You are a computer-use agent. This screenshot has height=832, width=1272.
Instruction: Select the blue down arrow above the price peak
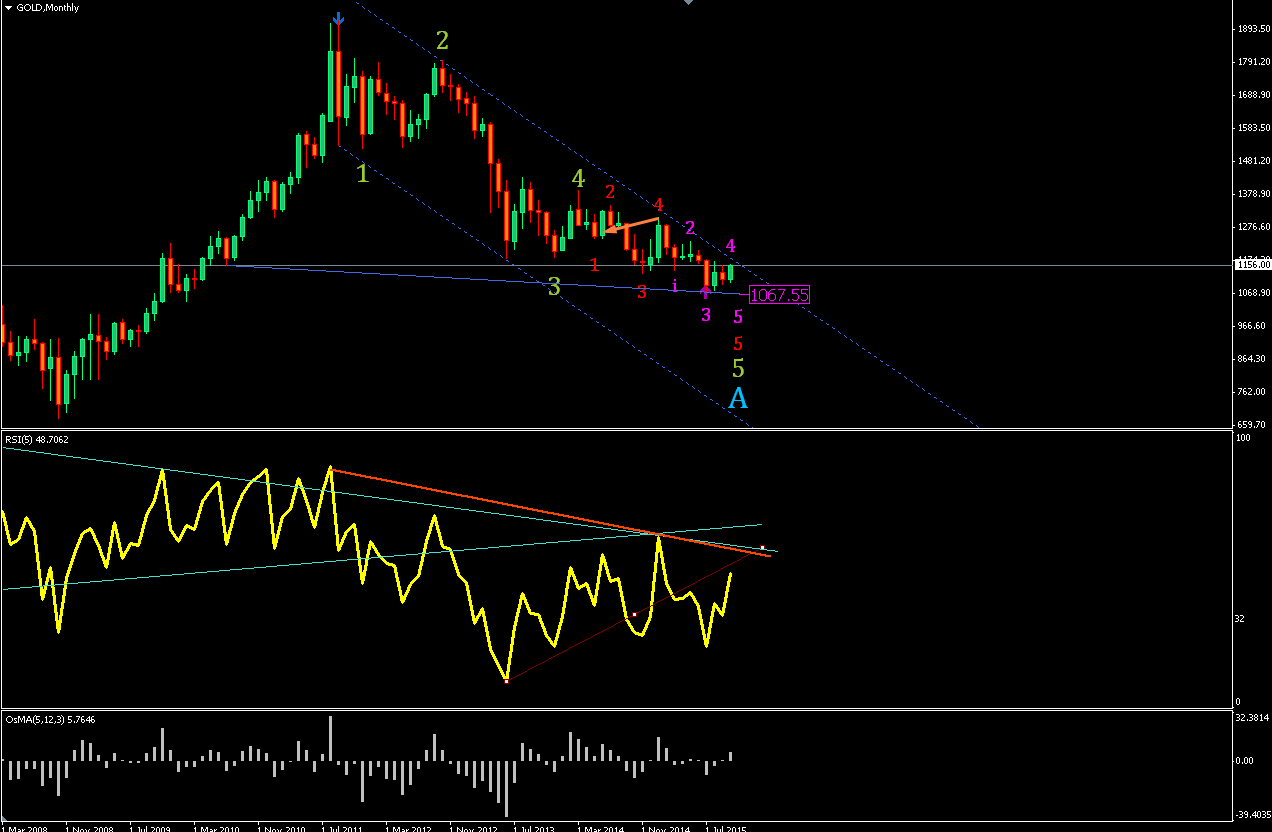click(x=339, y=18)
